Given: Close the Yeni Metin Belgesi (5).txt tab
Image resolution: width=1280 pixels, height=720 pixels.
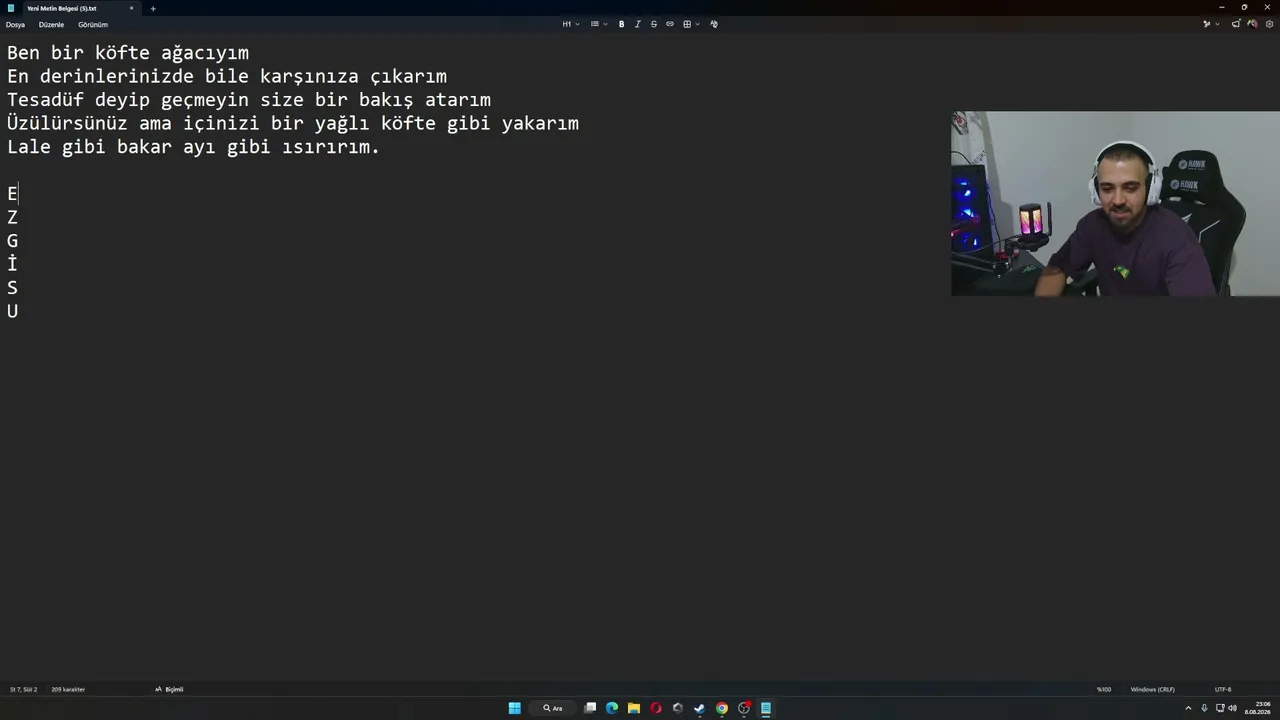Looking at the screenshot, I should click(x=131, y=8).
